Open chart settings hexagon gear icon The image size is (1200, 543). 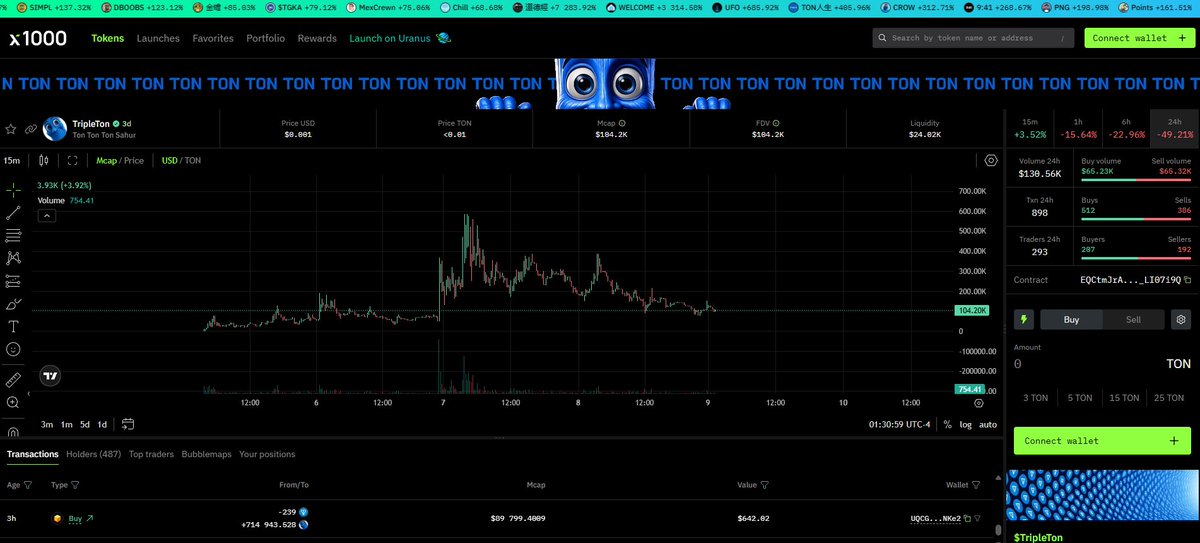tap(990, 160)
